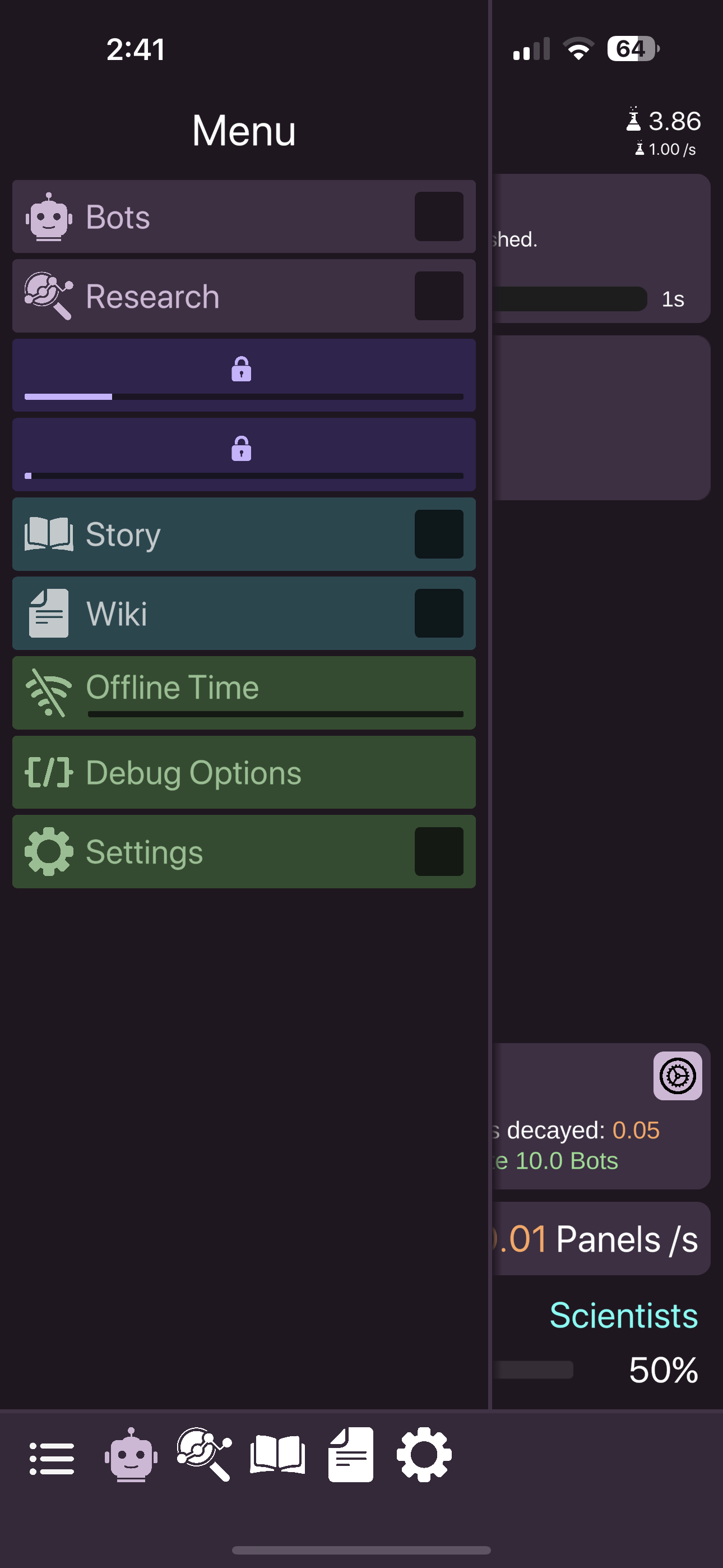
Task: Open the Offline Time entry
Action: click(243, 693)
